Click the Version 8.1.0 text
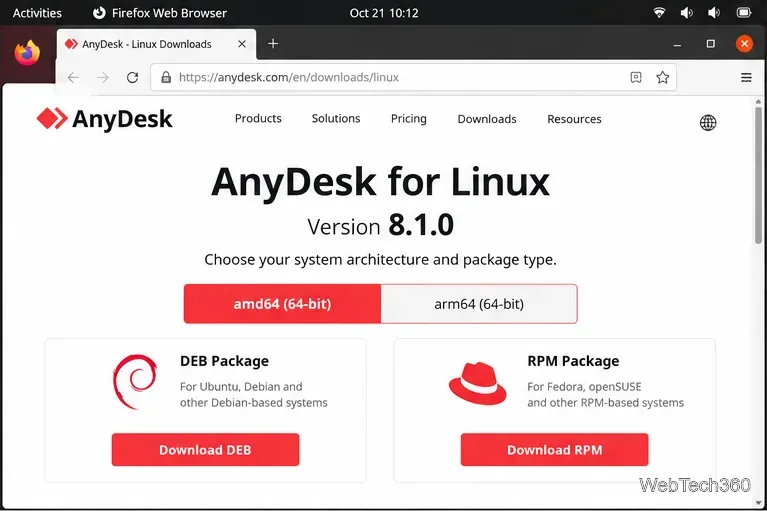 click(381, 225)
